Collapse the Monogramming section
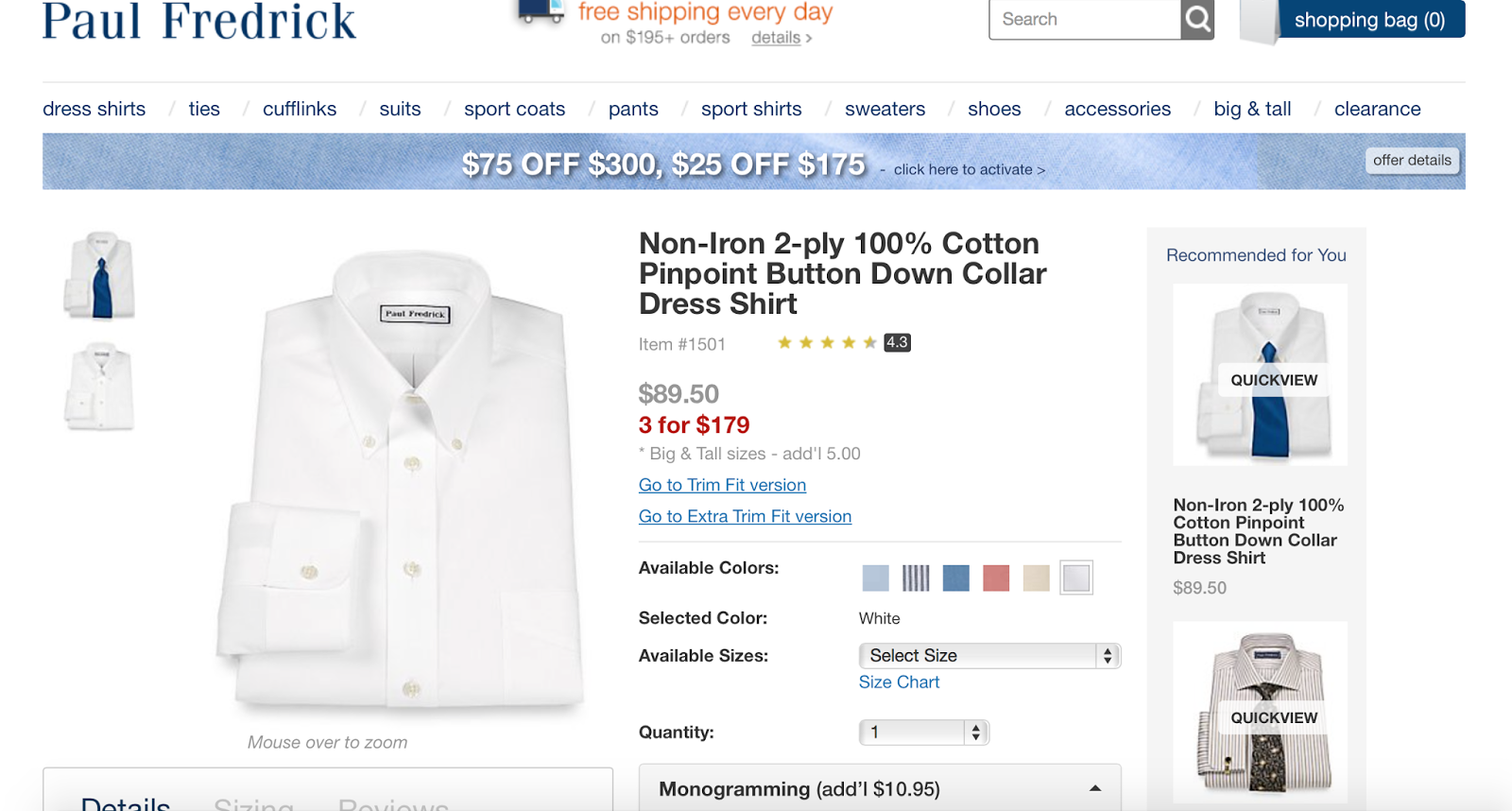The width and height of the screenshot is (1512, 811). (1094, 788)
